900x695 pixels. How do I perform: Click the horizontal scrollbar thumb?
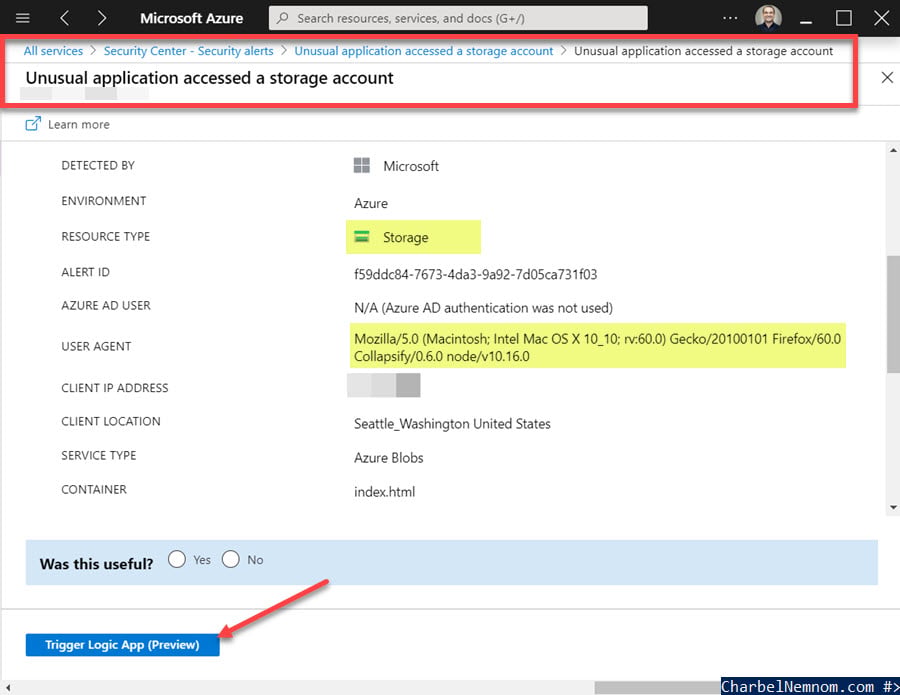[x=657, y=687]
